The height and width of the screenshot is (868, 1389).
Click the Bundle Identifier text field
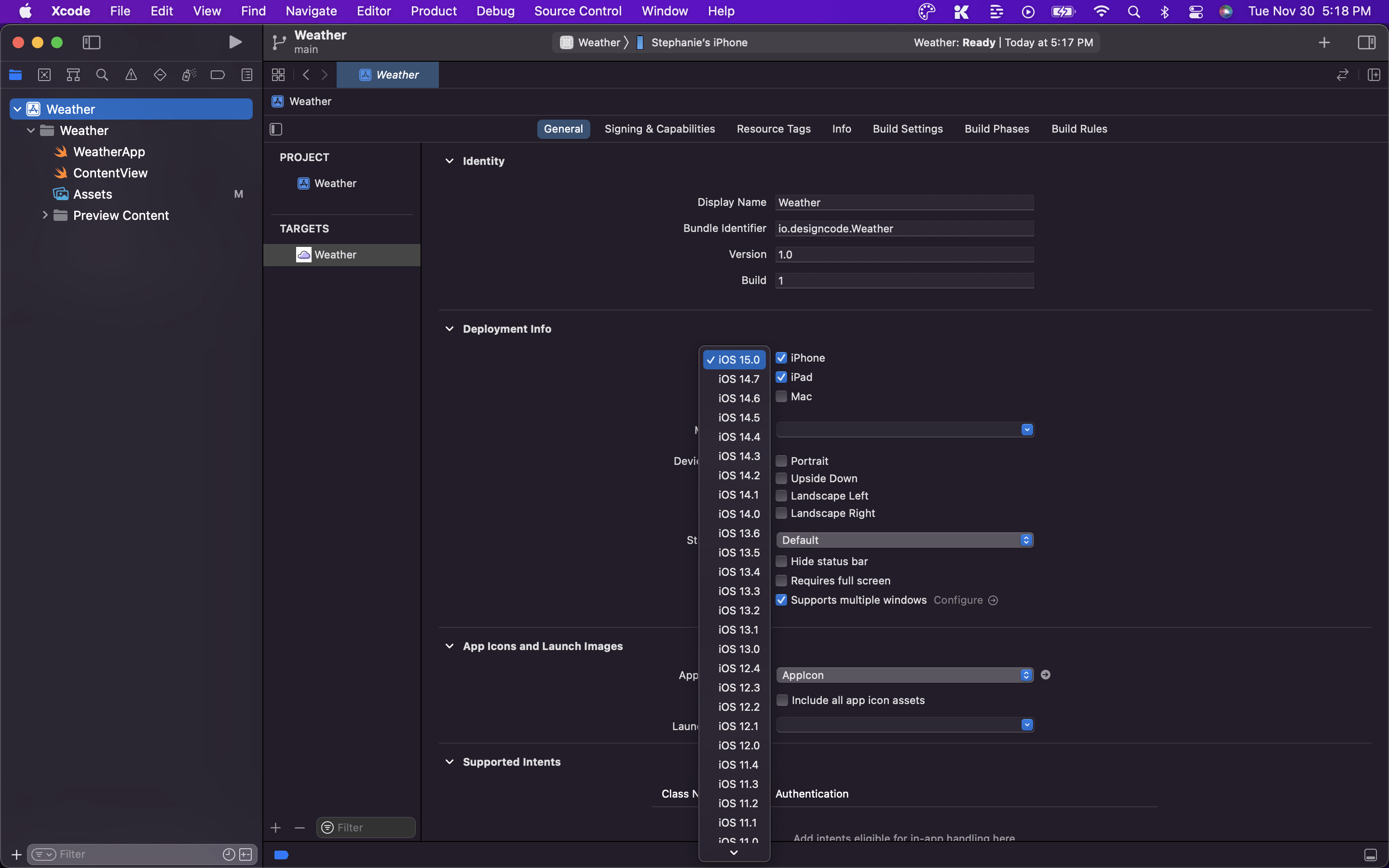pyautogui.click(x=904, y=229)
